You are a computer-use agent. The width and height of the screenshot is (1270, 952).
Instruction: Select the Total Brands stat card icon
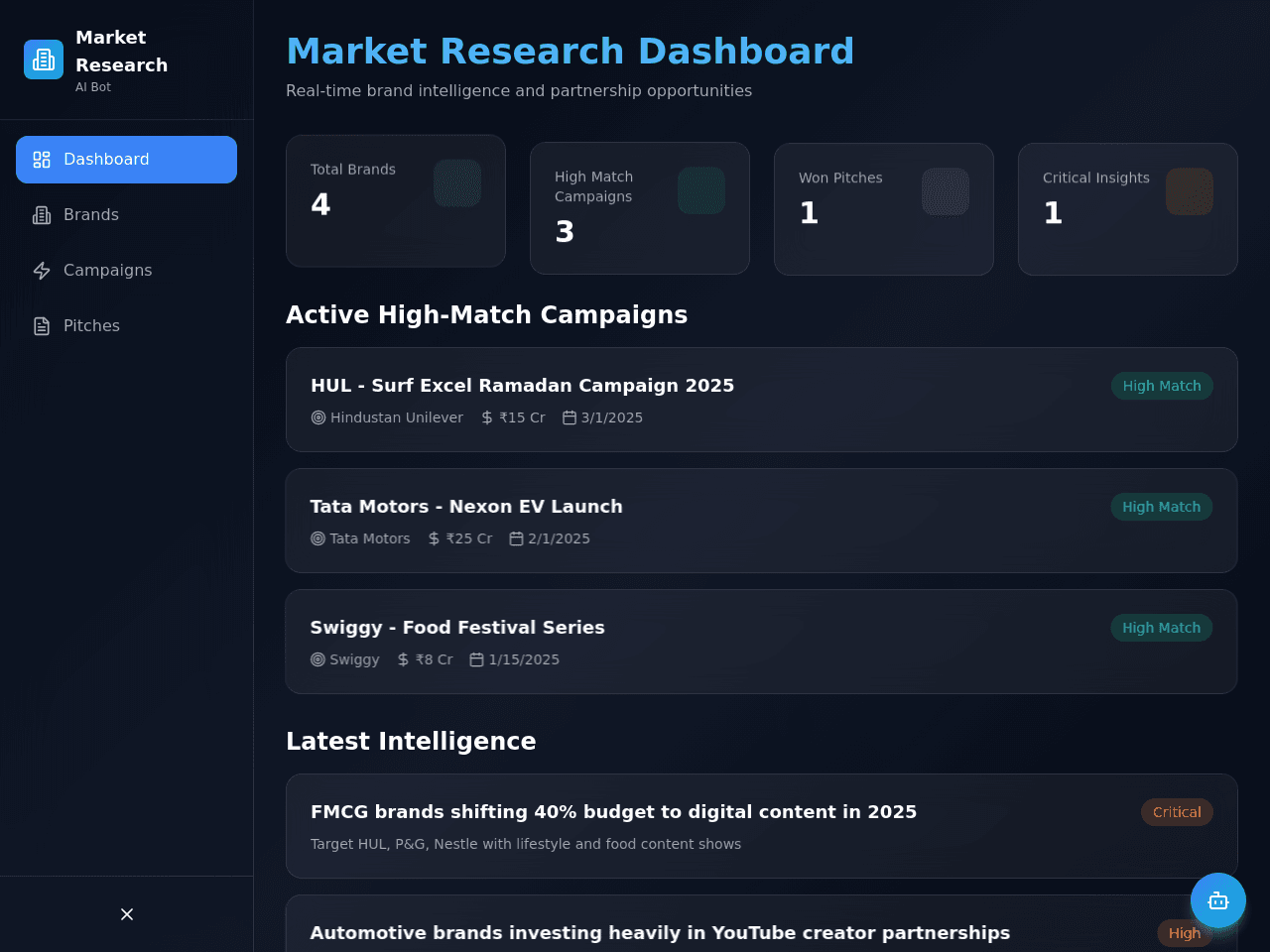(x=457, y=183)
